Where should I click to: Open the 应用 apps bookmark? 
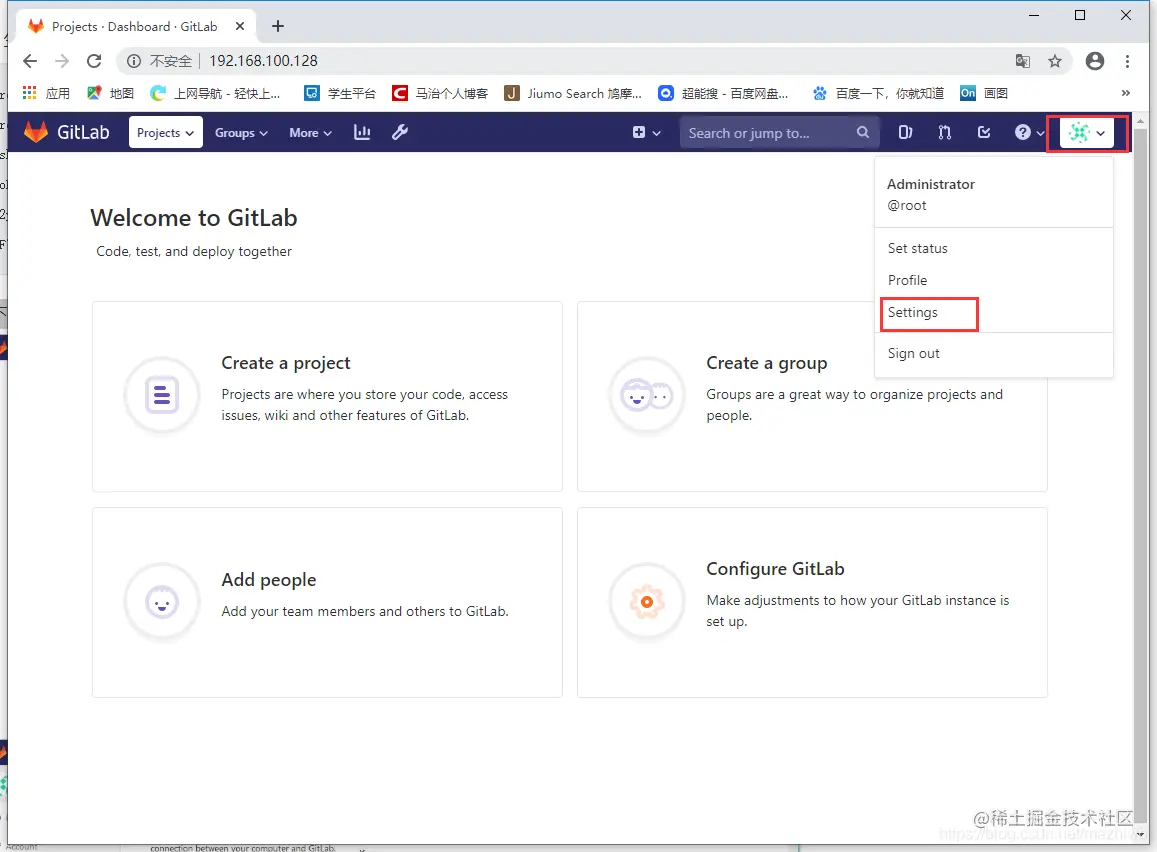pyautogui.click(x=46, y=93)
